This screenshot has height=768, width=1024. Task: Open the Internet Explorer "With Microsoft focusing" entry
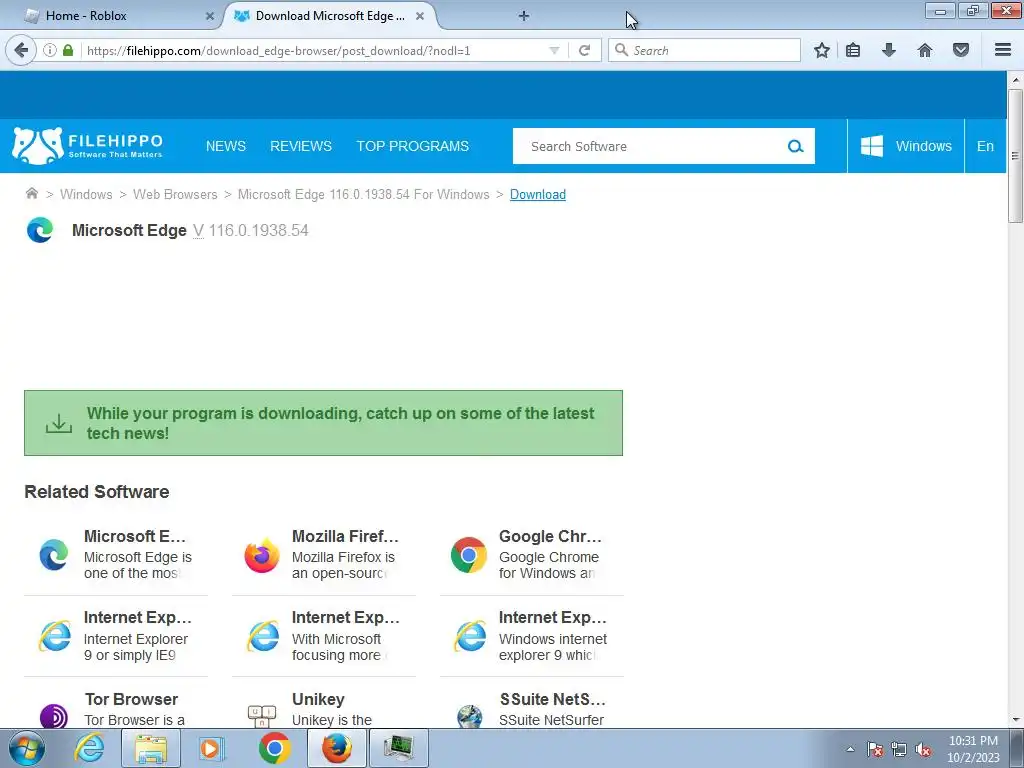click(324, 636)
